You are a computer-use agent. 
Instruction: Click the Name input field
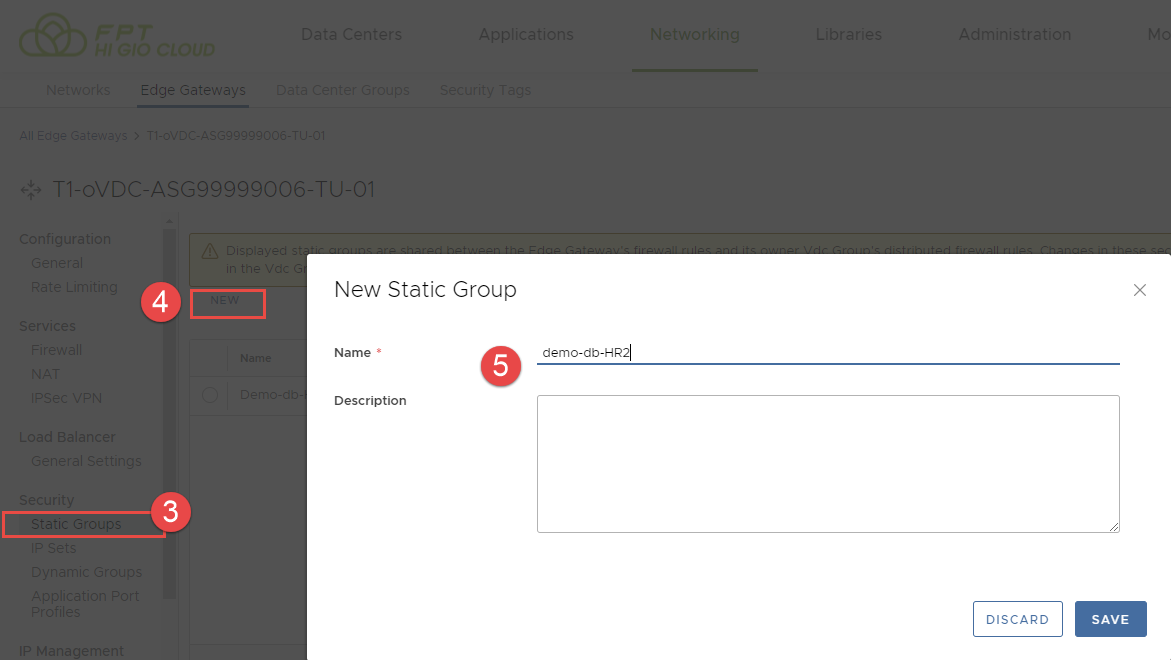click(827, 352)
